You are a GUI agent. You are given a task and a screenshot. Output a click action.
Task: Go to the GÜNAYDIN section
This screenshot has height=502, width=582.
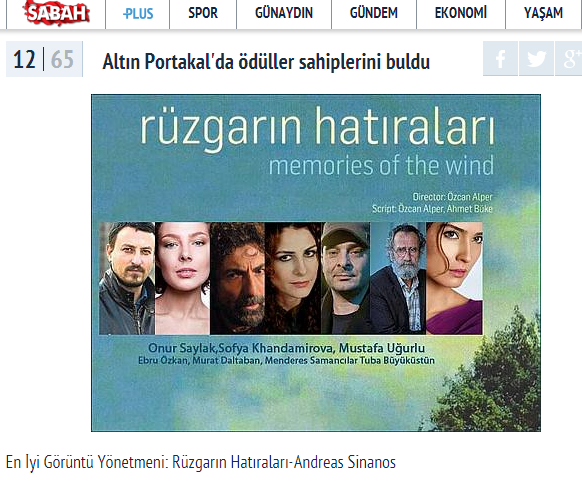coord(284,13)
